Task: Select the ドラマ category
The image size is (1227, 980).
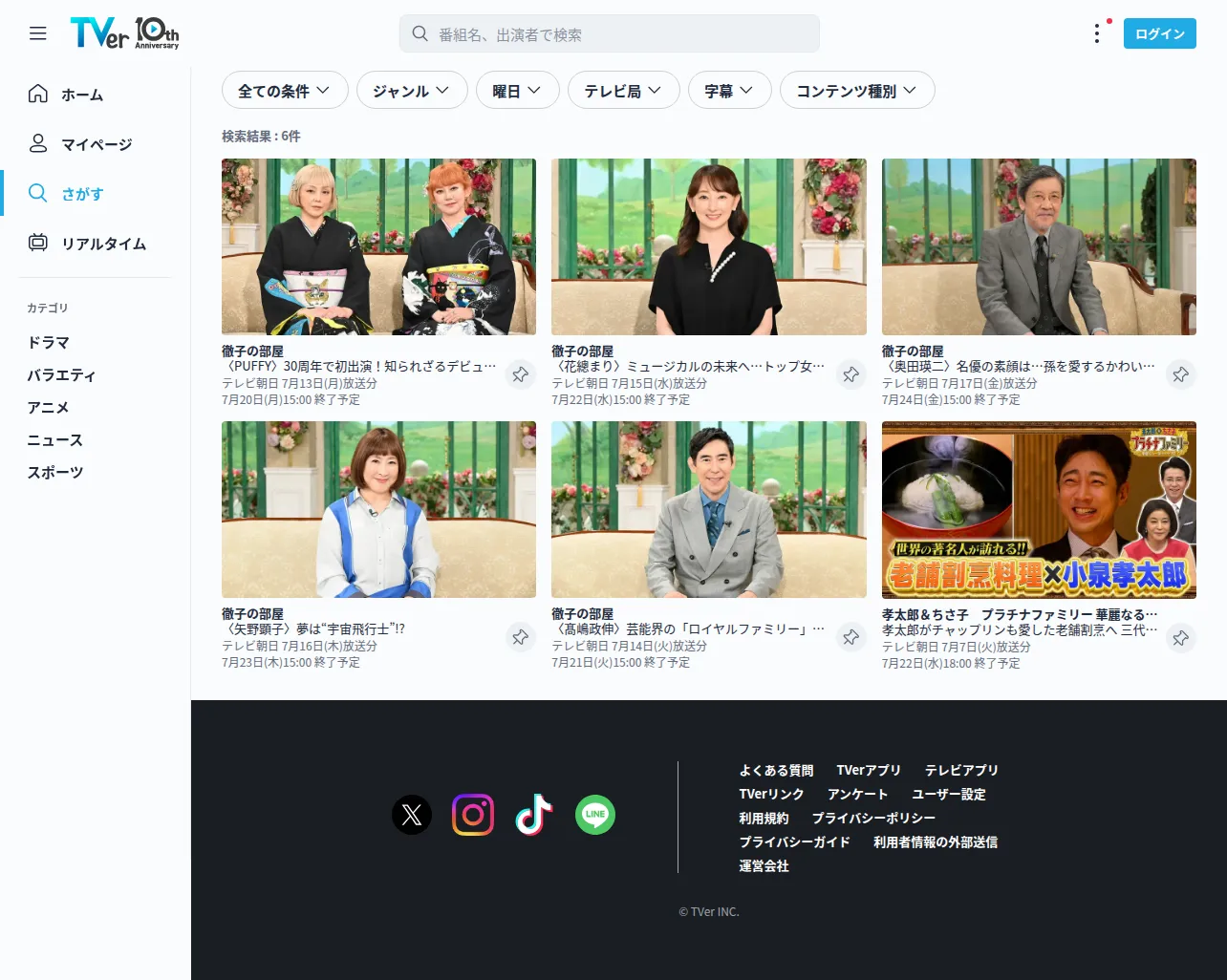Action: [49, 342]
